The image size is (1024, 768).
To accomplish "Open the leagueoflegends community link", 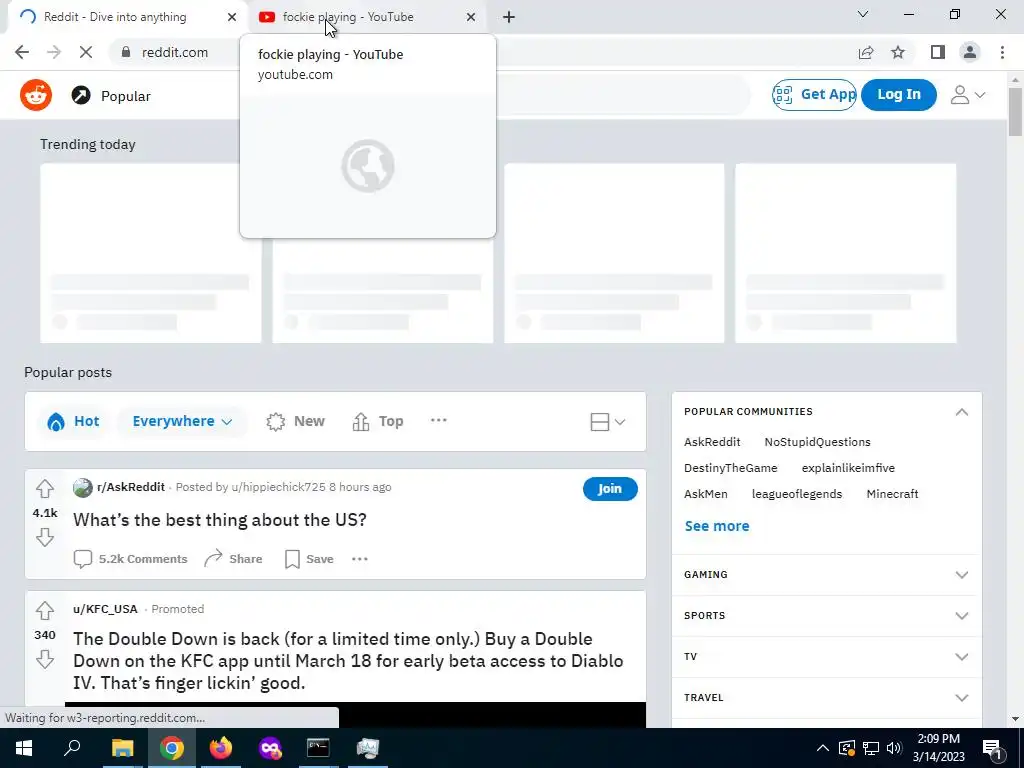I will click(x=797, y=494).
